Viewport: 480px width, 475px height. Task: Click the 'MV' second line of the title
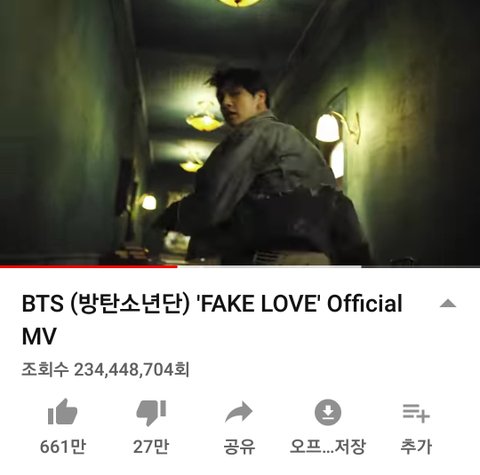click(39, 336)
